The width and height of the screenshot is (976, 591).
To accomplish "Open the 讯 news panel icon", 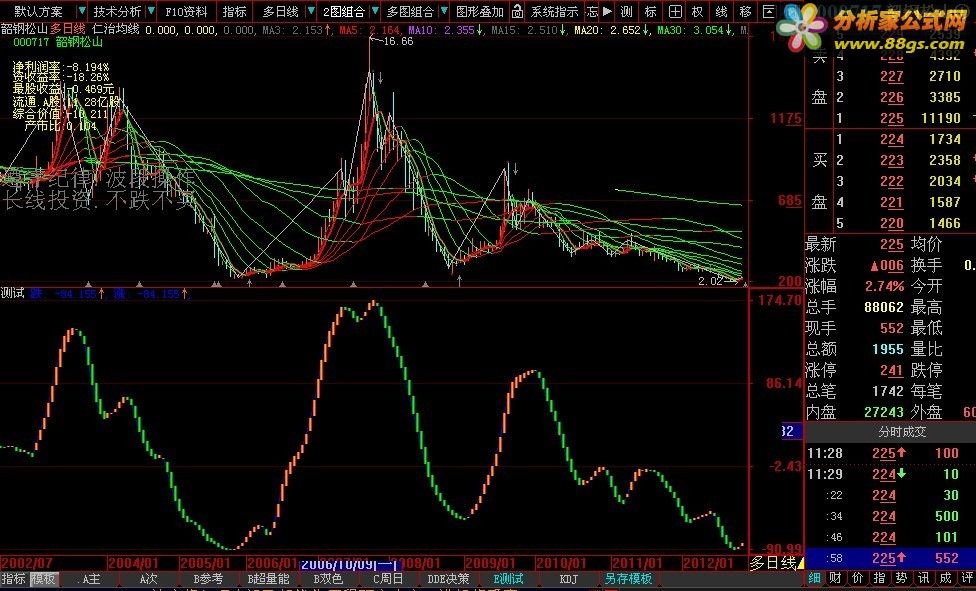I will pos(923,578).
